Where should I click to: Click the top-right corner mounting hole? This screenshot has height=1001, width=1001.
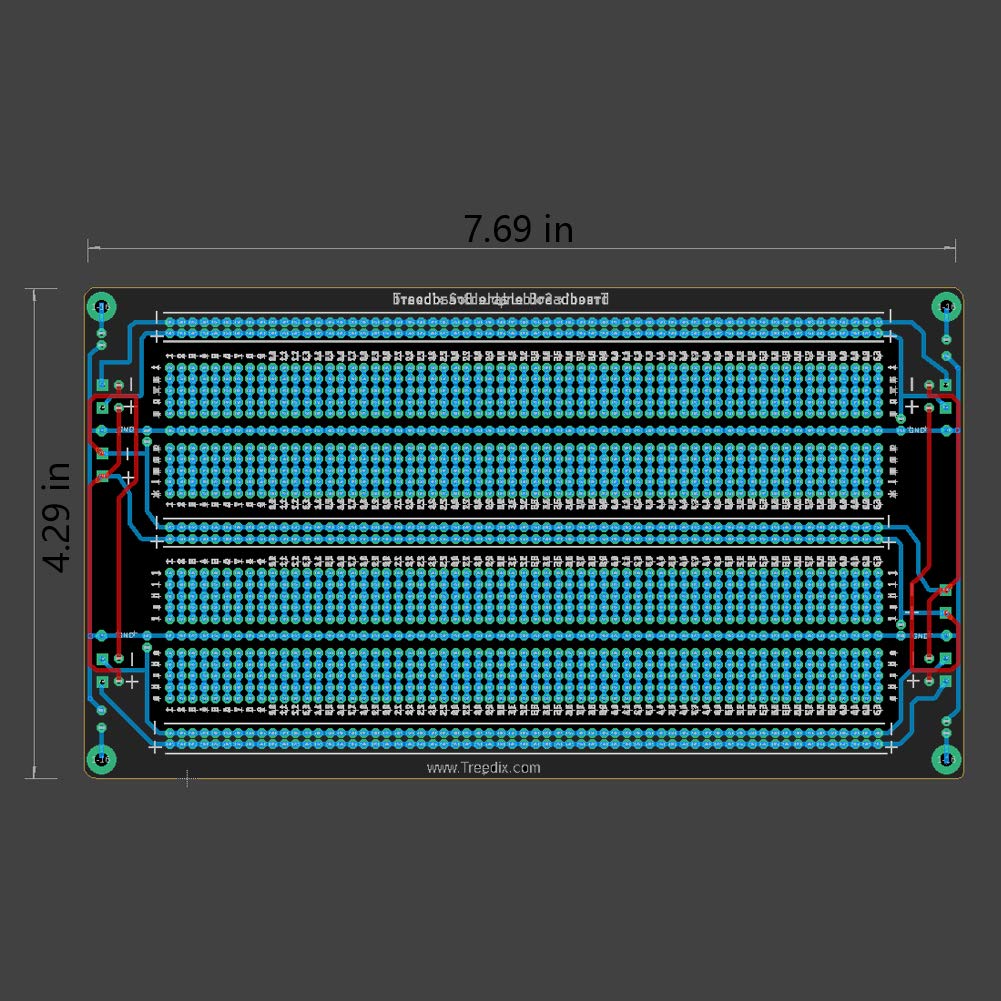tap(946, 304)
